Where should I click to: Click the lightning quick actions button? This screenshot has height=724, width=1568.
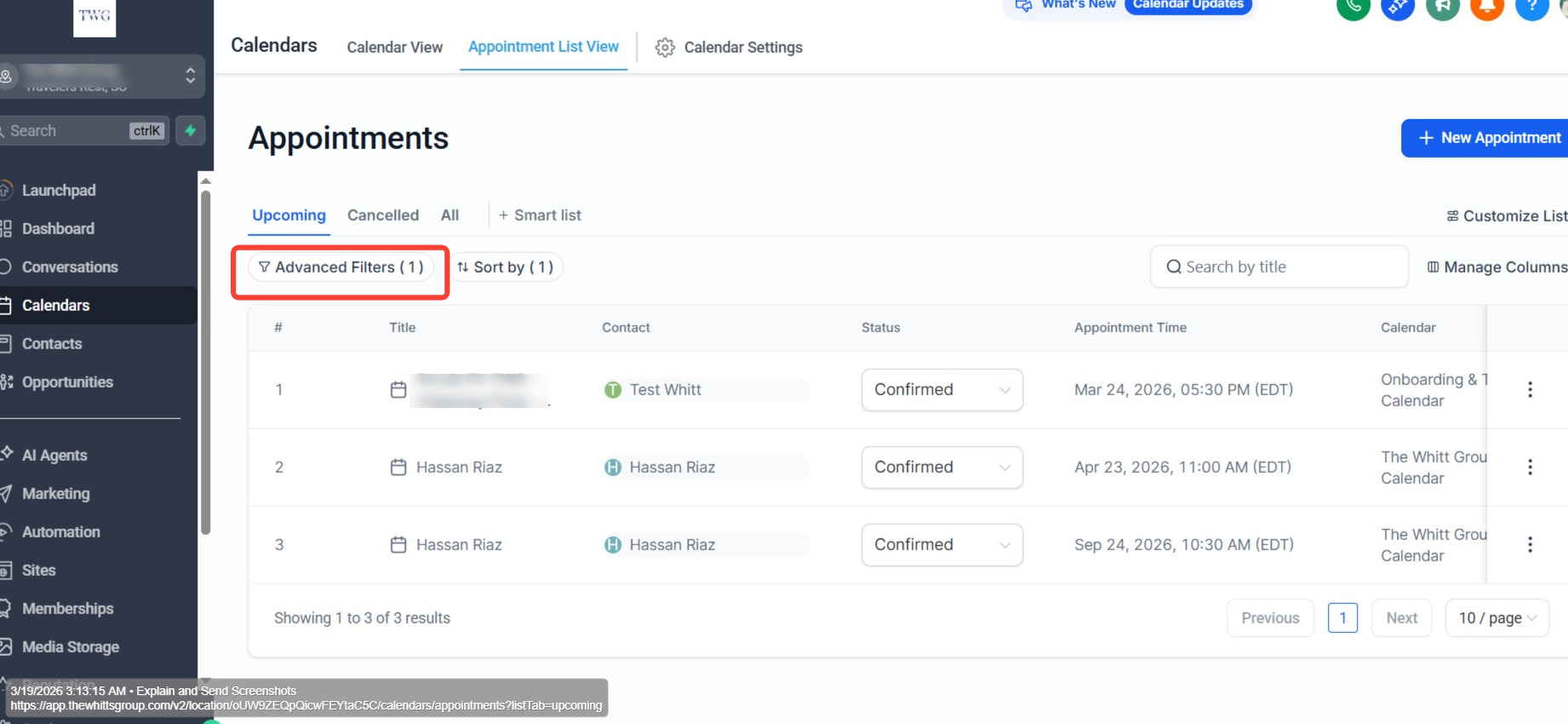coord(190,130)
